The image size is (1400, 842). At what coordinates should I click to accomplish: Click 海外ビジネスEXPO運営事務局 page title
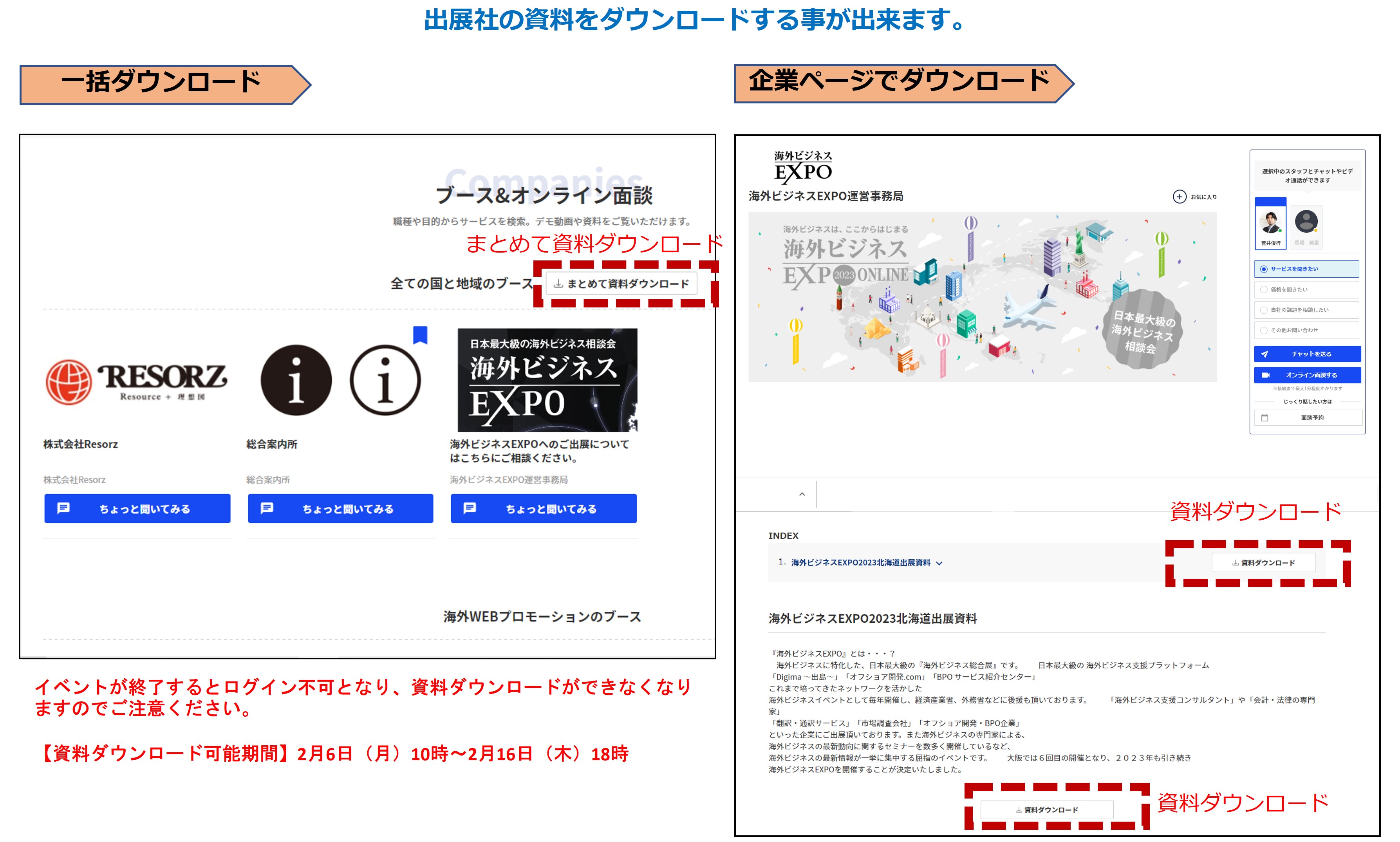(826, 196)
